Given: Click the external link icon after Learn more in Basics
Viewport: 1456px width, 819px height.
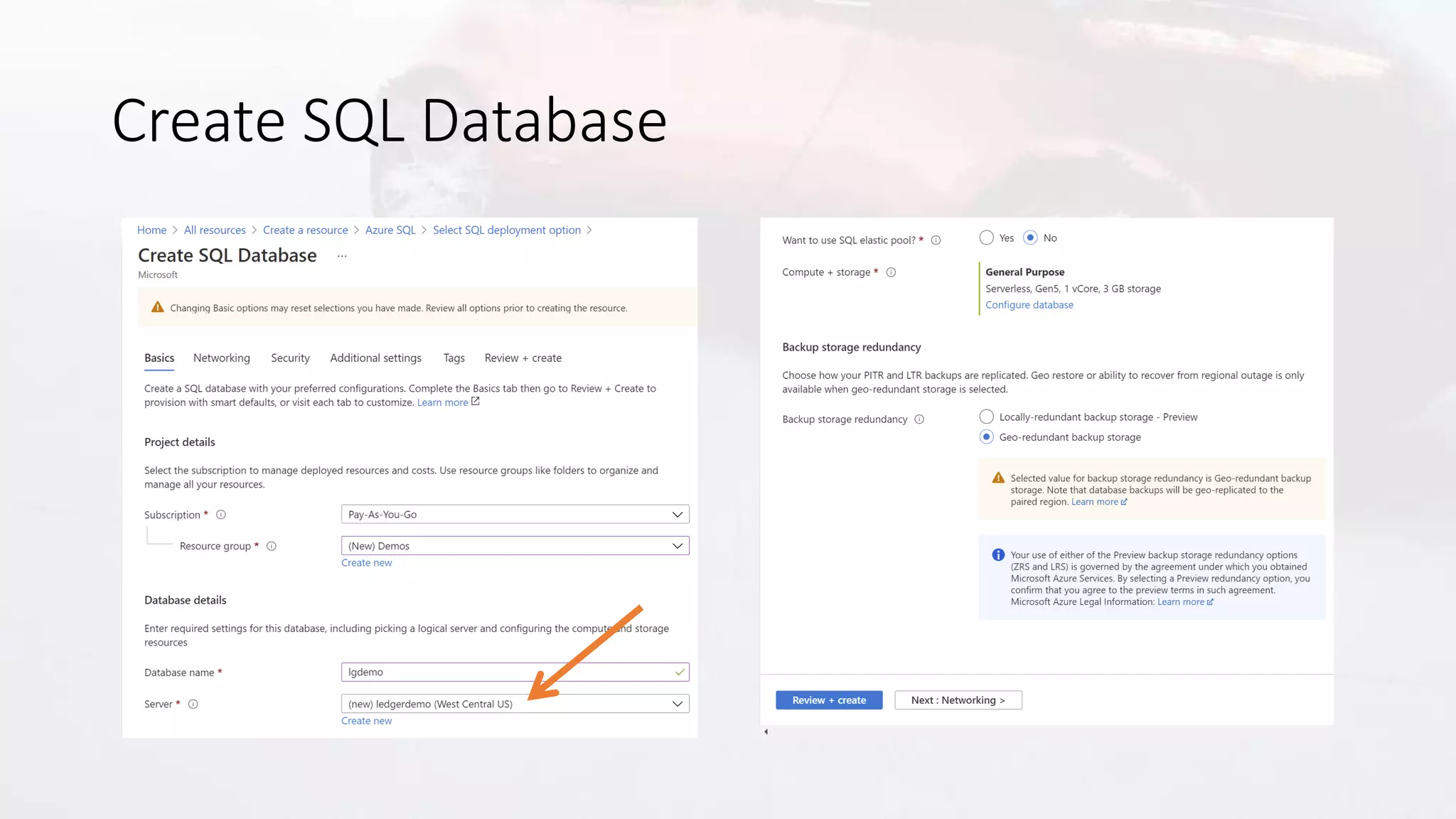Looking at the screenshot, I should (476, 402).
